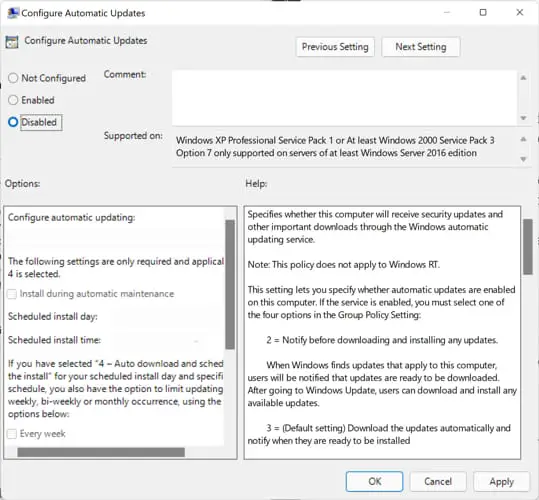Click the 'Configure automatic updating:' label
539x500 pixels.
pyautogui.click(x=72, y=218)
